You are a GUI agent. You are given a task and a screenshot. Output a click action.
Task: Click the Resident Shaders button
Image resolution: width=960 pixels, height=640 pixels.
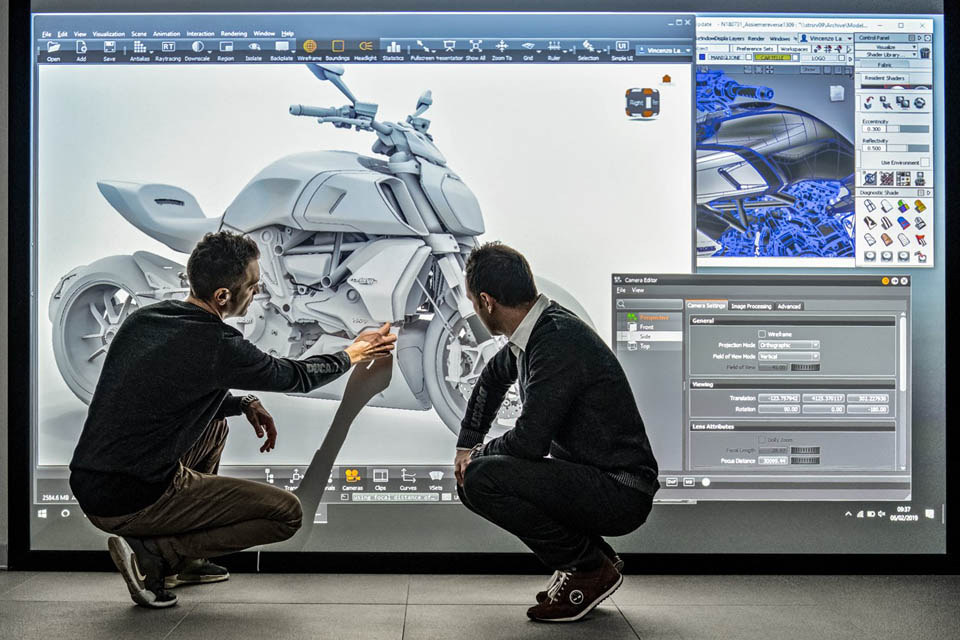click(883, 78)
